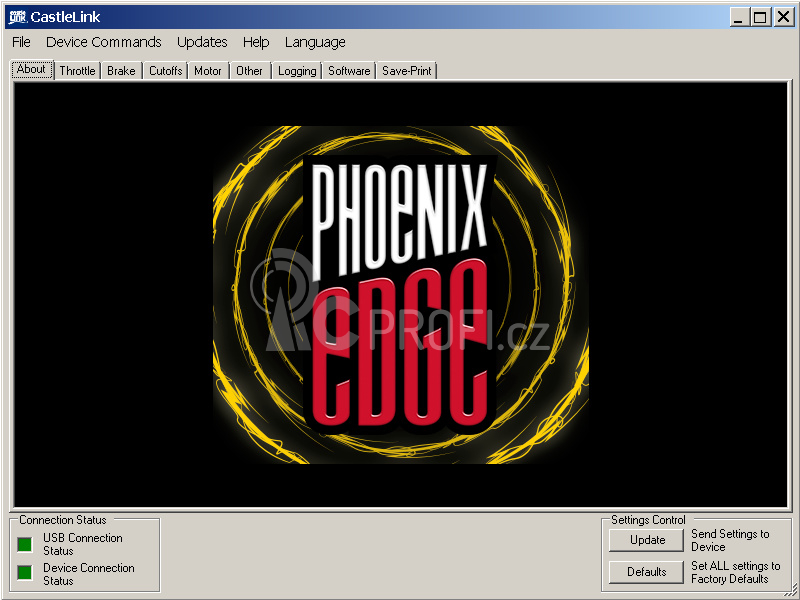Viewport: 800px width, 600px height.
Task: Switch to the Brake tab
Action: pyautogui.click(x=121, y=71)
